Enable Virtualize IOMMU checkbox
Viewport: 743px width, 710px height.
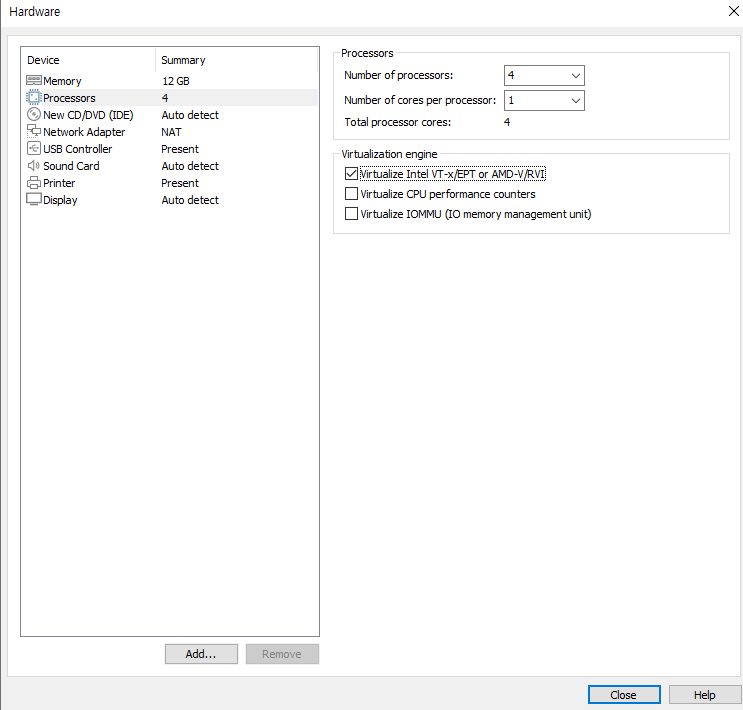click(x=351, y=214)
